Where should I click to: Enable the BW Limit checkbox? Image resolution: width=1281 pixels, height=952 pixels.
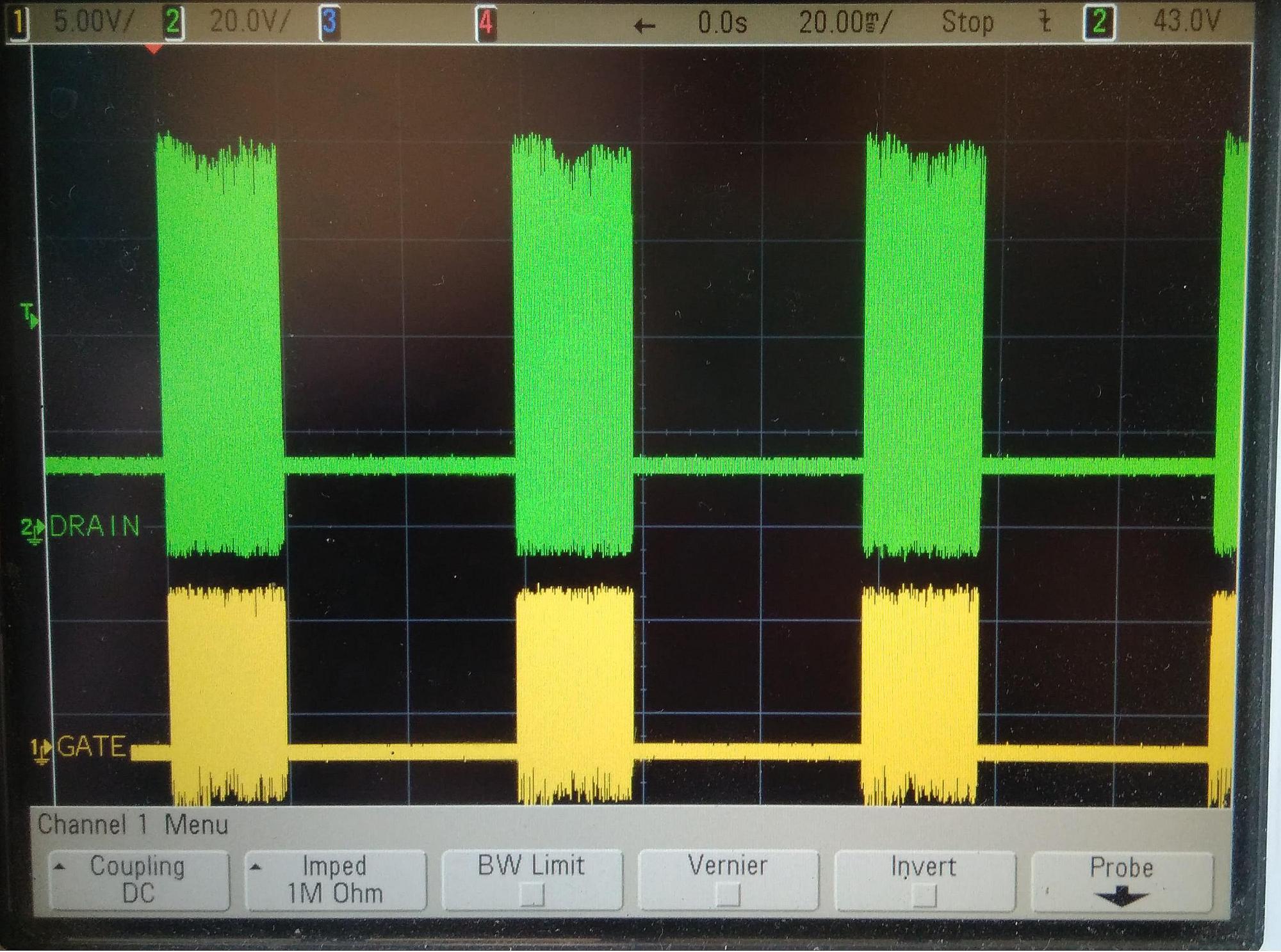532,894
